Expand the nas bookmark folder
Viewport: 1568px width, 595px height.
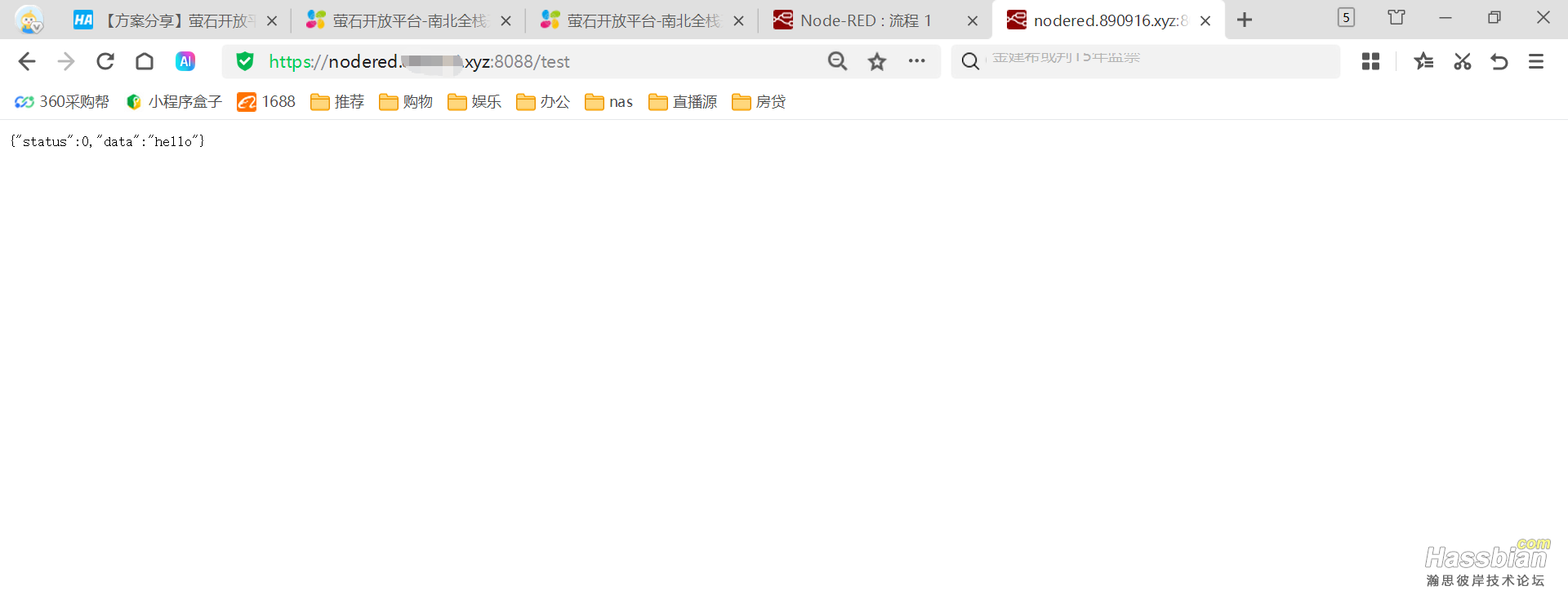tap(609, 102)
